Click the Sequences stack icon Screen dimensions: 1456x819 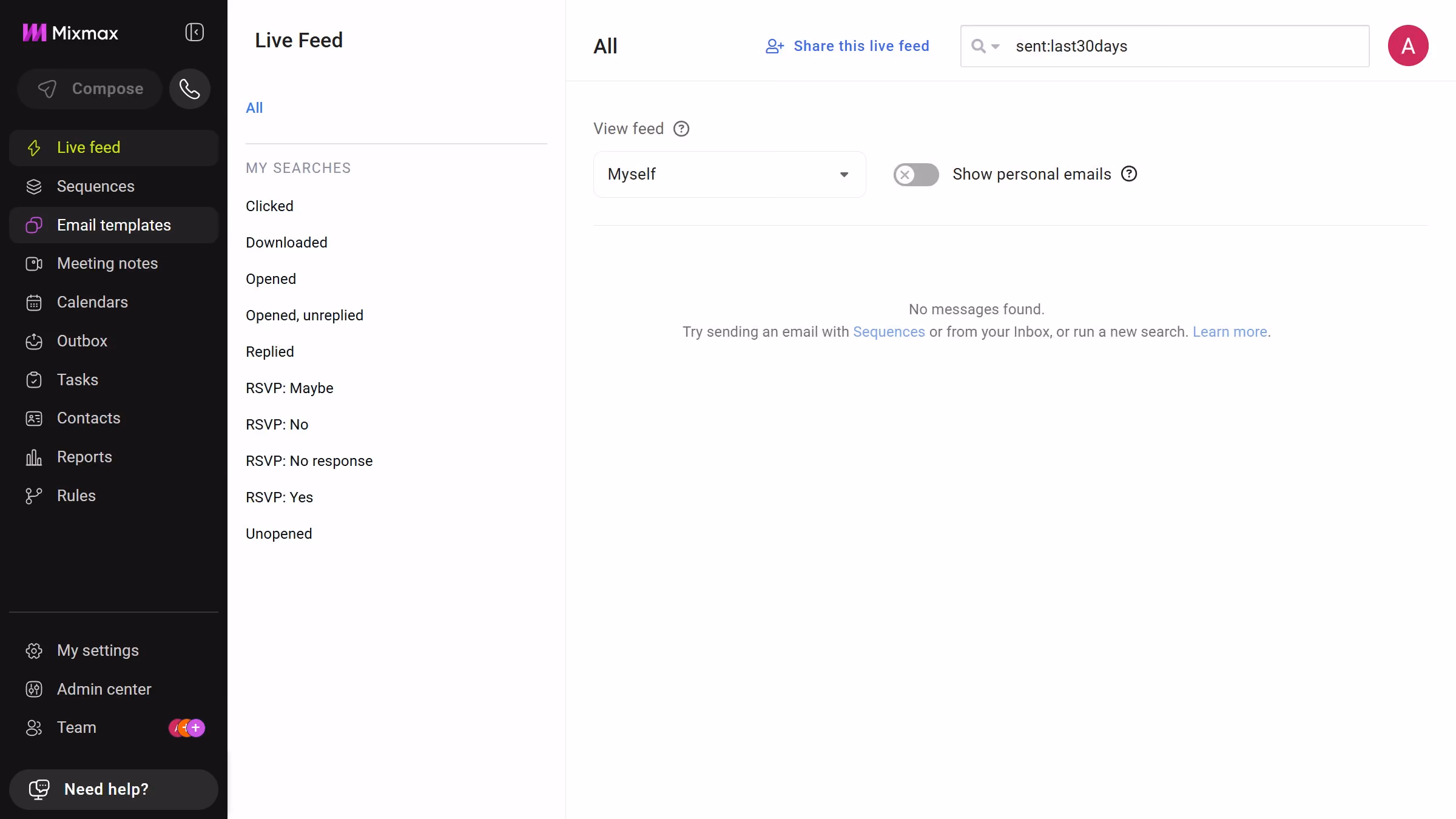pyautogui.click(x=34, y=187)
